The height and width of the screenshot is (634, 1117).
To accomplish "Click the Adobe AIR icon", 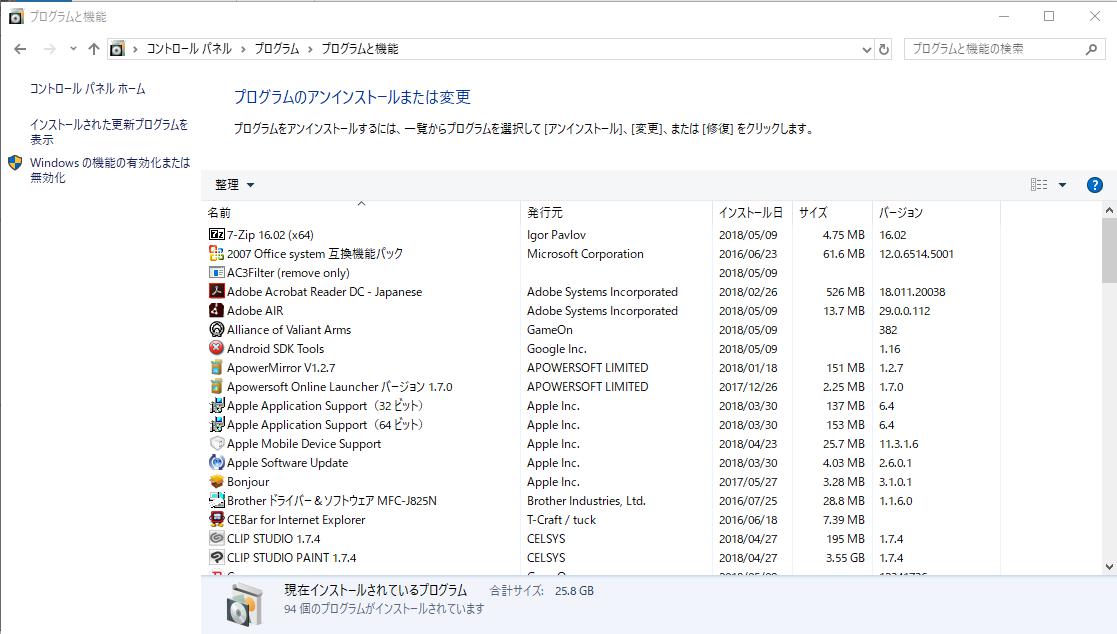I will coord(217,311).
